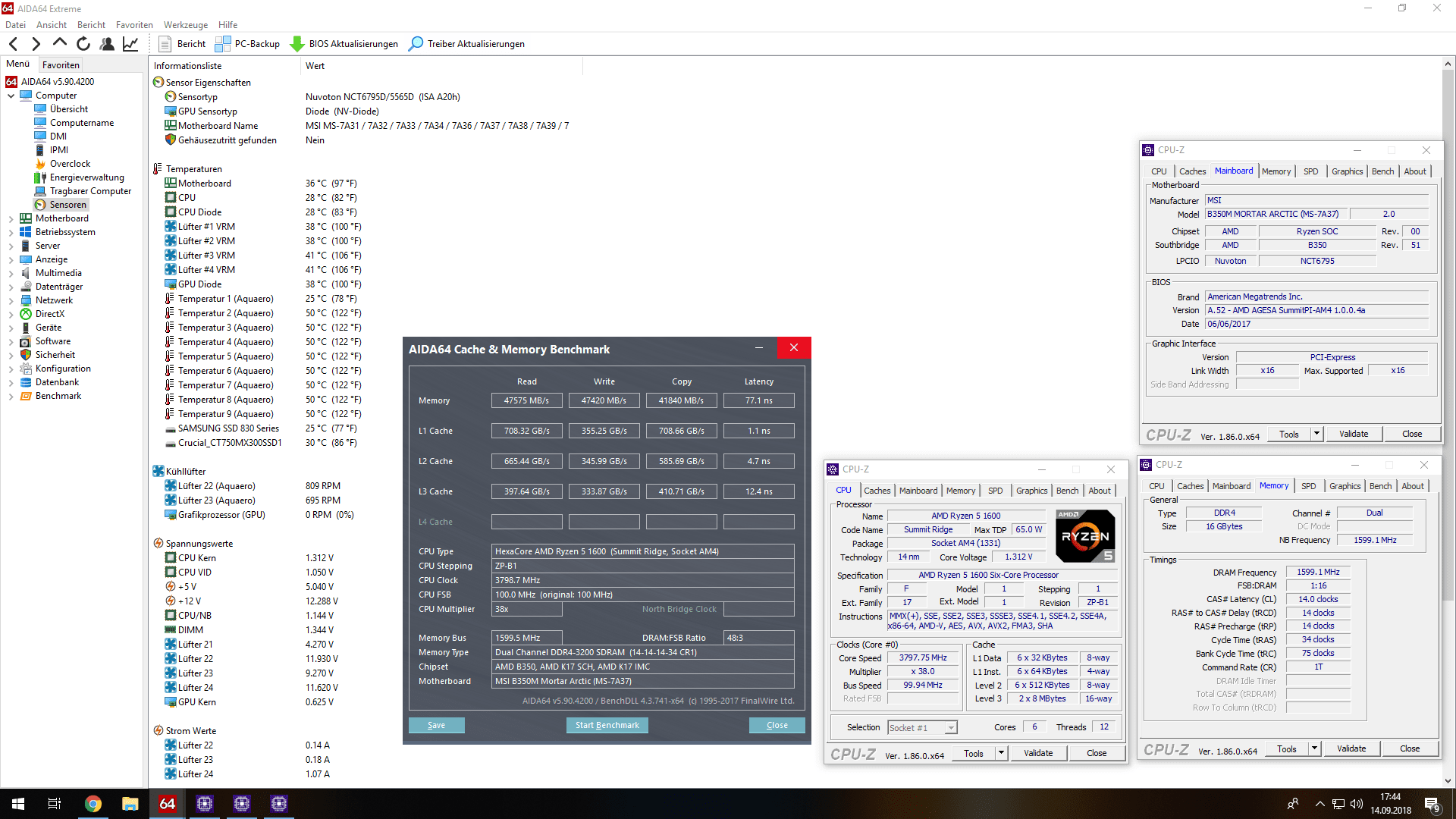Click the Start Benchmark button

coord(607,725)
